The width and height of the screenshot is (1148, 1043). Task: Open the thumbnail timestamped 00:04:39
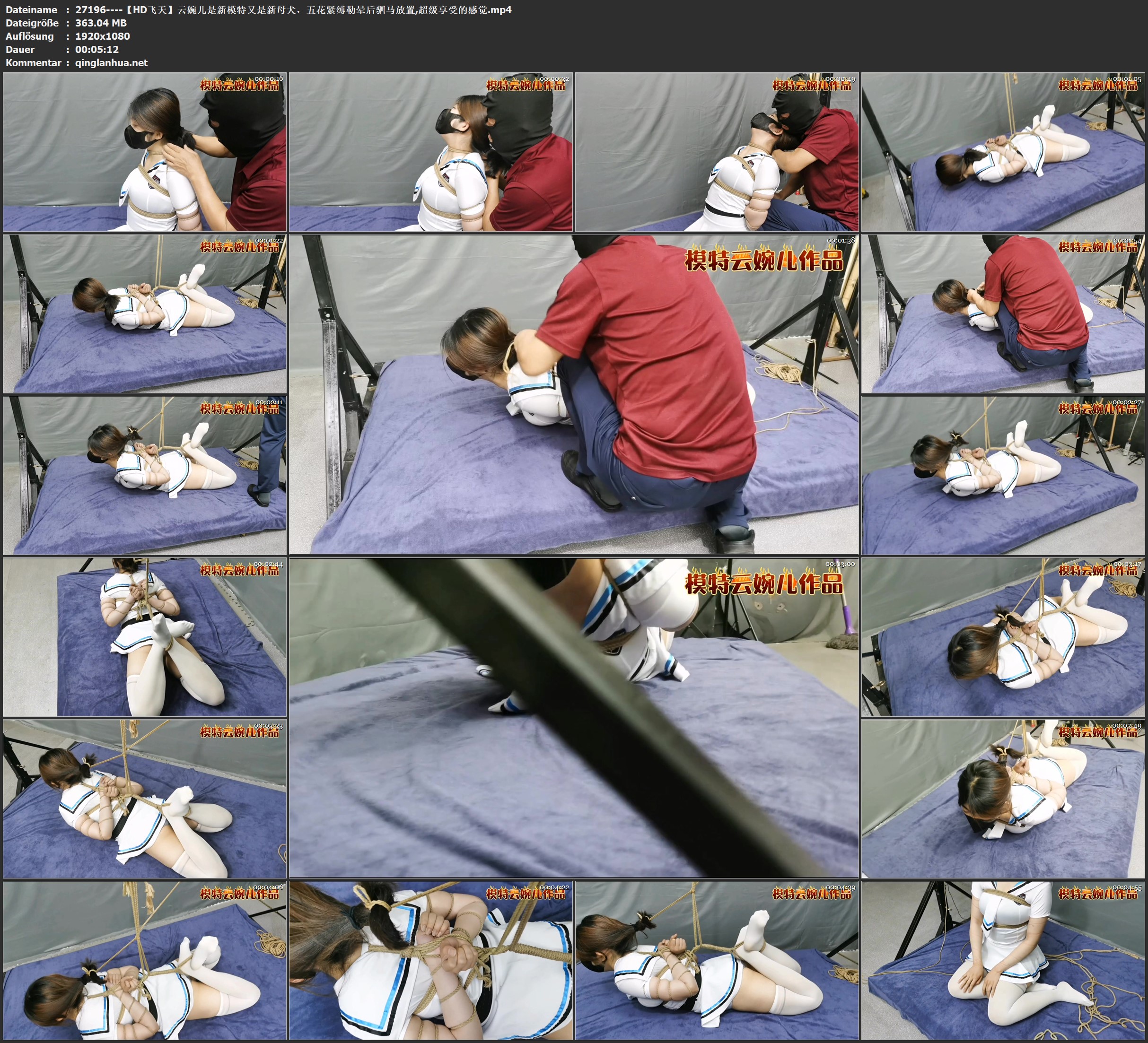717,960
